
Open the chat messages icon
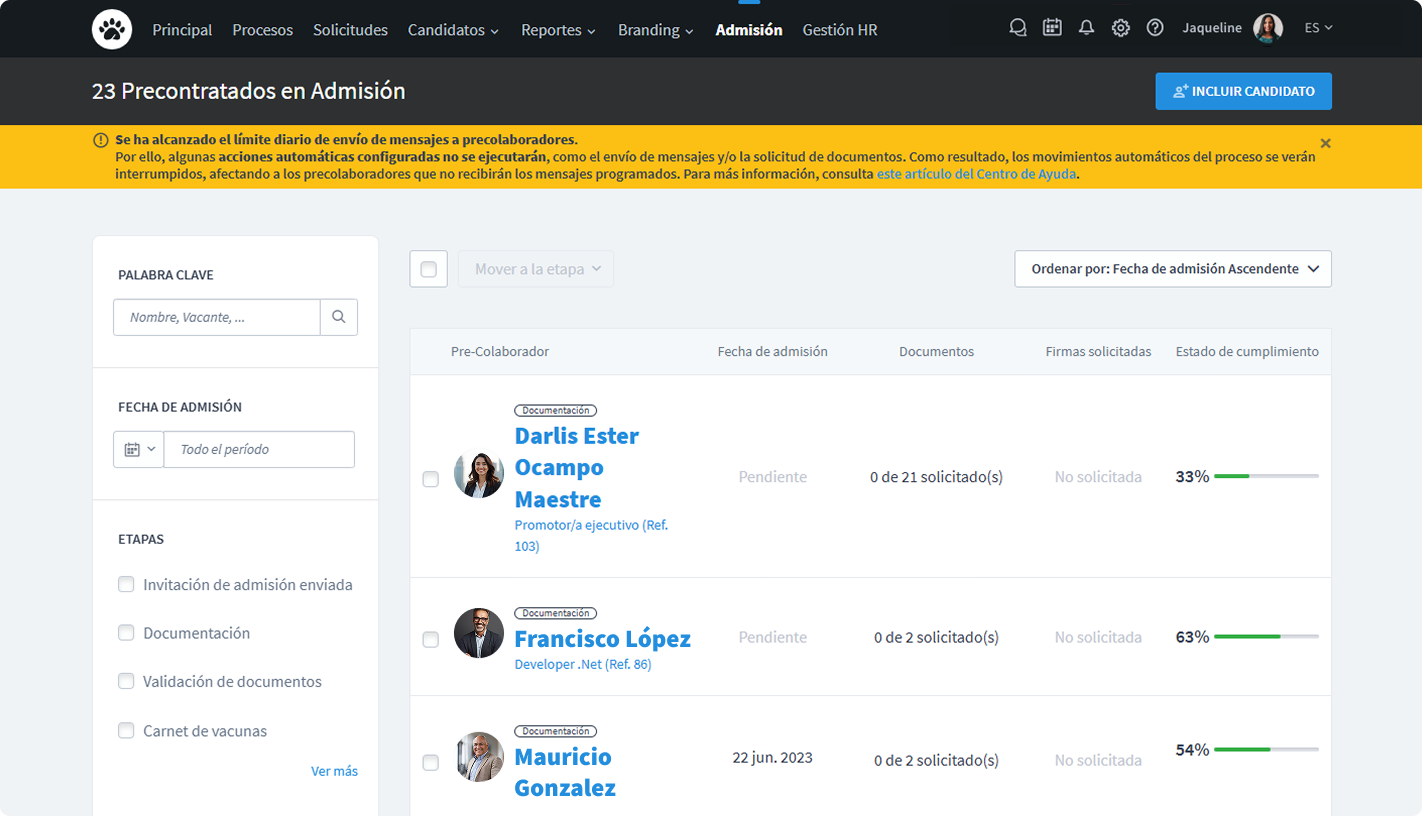coord(1018,28)
